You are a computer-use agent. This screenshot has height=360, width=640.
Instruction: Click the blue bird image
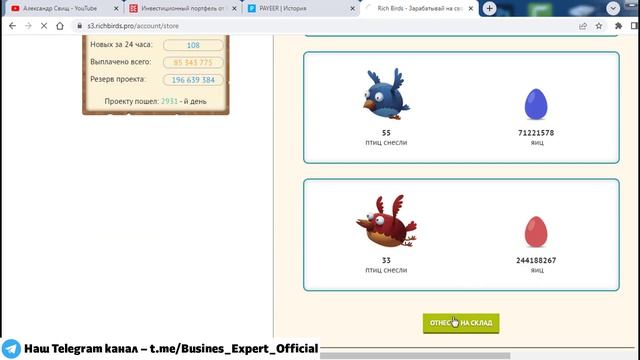coord(386,94)
